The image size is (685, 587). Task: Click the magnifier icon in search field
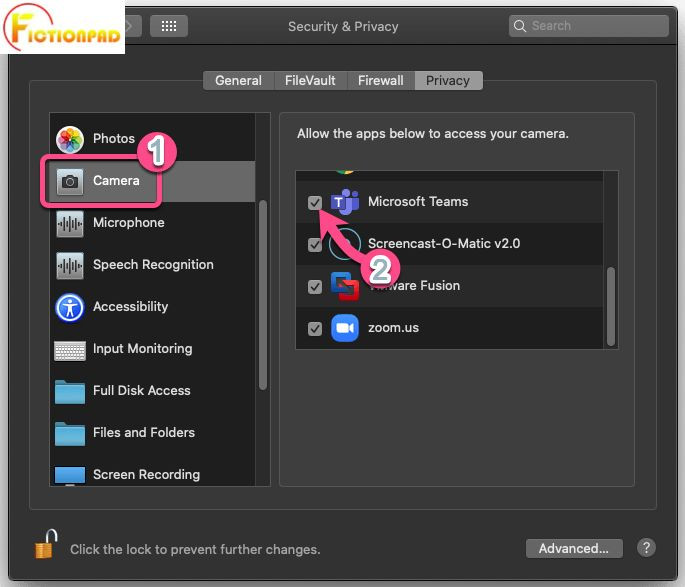tap(519, 26)
